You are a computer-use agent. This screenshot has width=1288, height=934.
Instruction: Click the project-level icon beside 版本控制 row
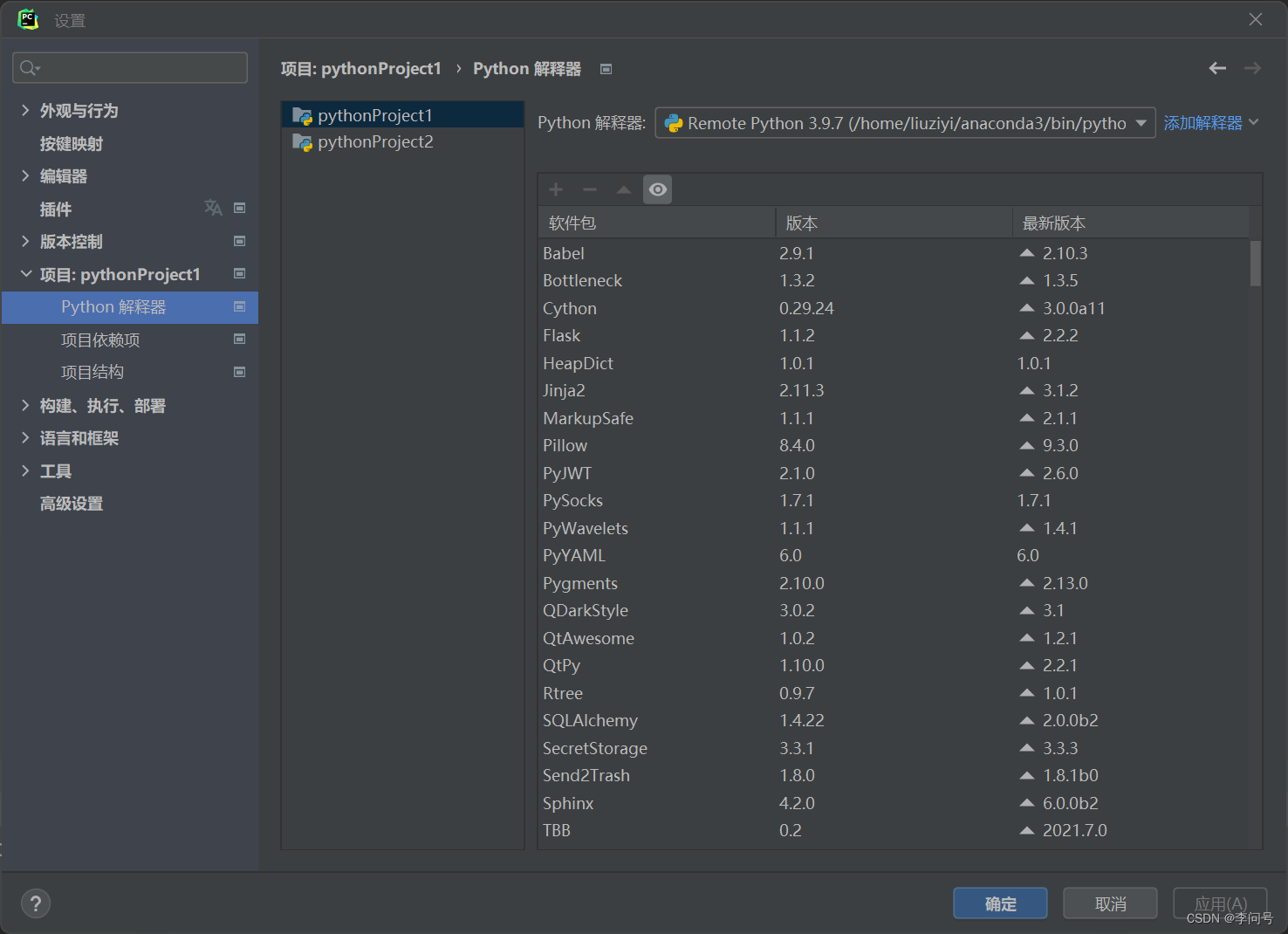240,241
